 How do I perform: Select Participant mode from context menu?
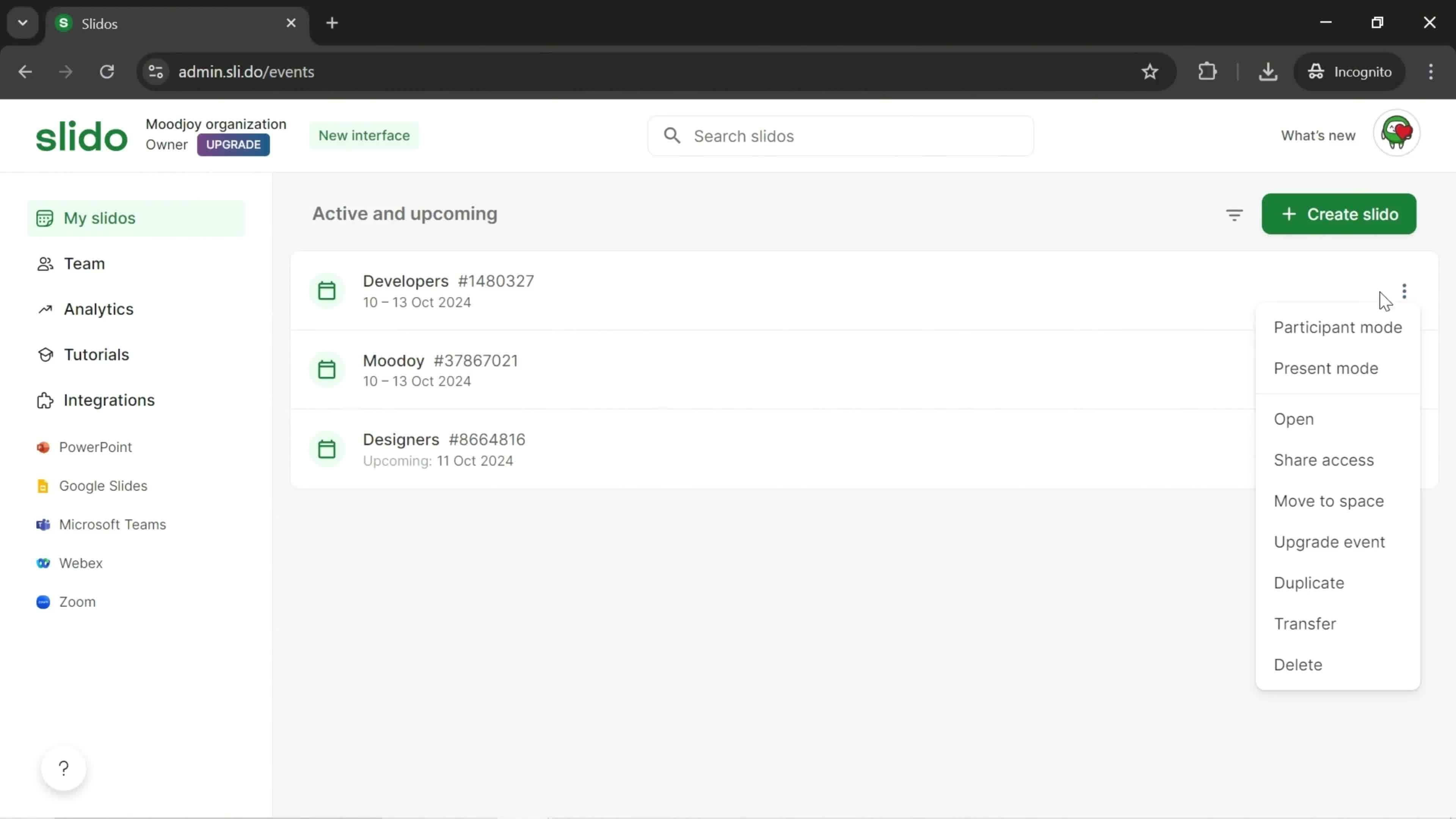point(1338,327)
